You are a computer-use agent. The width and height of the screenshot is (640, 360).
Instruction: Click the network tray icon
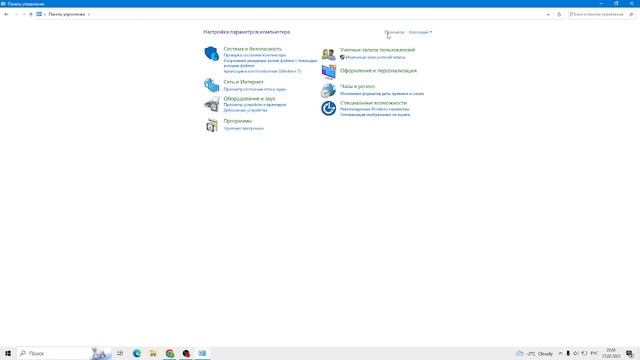click(584, 353)
